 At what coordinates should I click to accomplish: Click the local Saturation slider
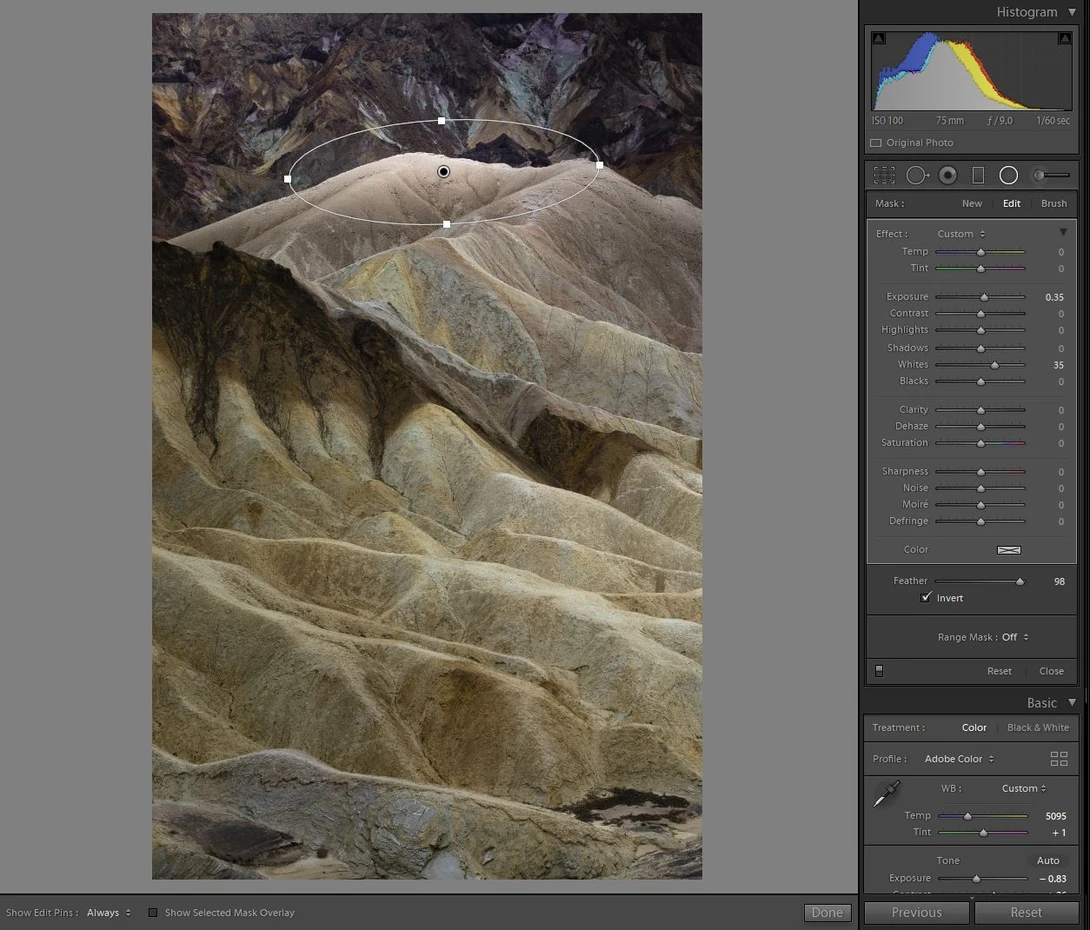pos(980,443)
